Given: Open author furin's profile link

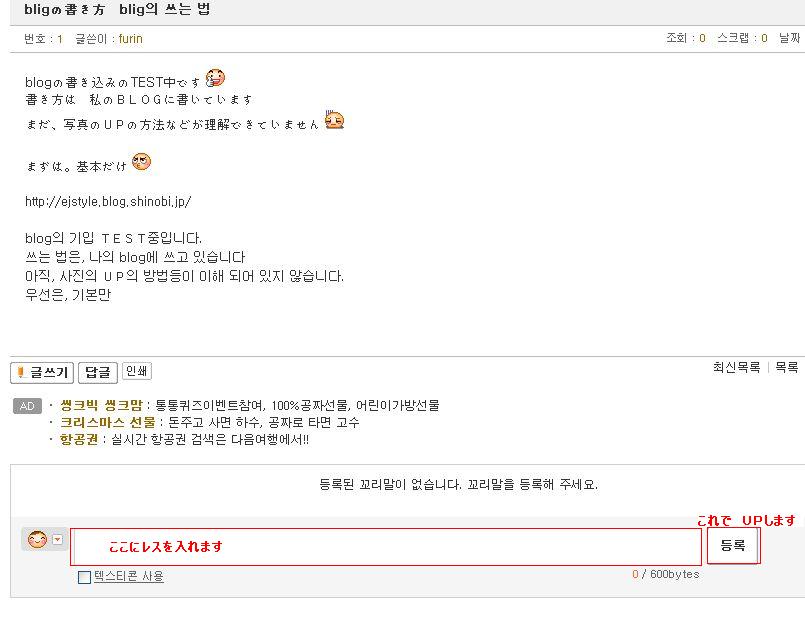Looking at the screenshot, I should pos(130,39).
